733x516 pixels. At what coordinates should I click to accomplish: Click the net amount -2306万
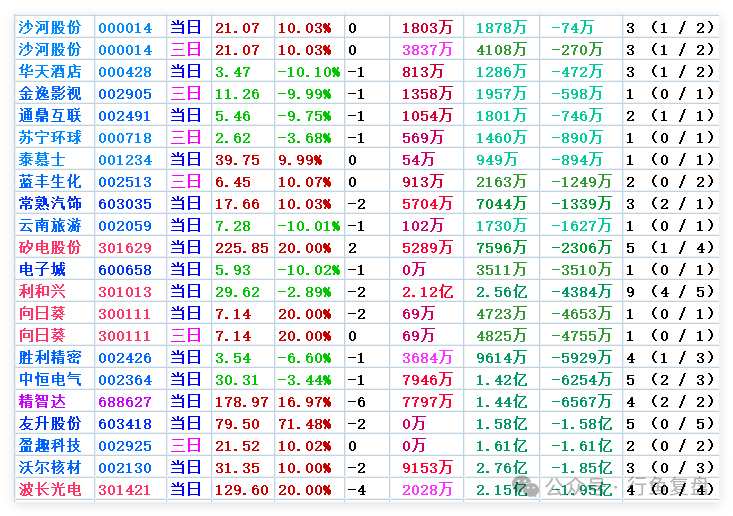tap(582, 247)
